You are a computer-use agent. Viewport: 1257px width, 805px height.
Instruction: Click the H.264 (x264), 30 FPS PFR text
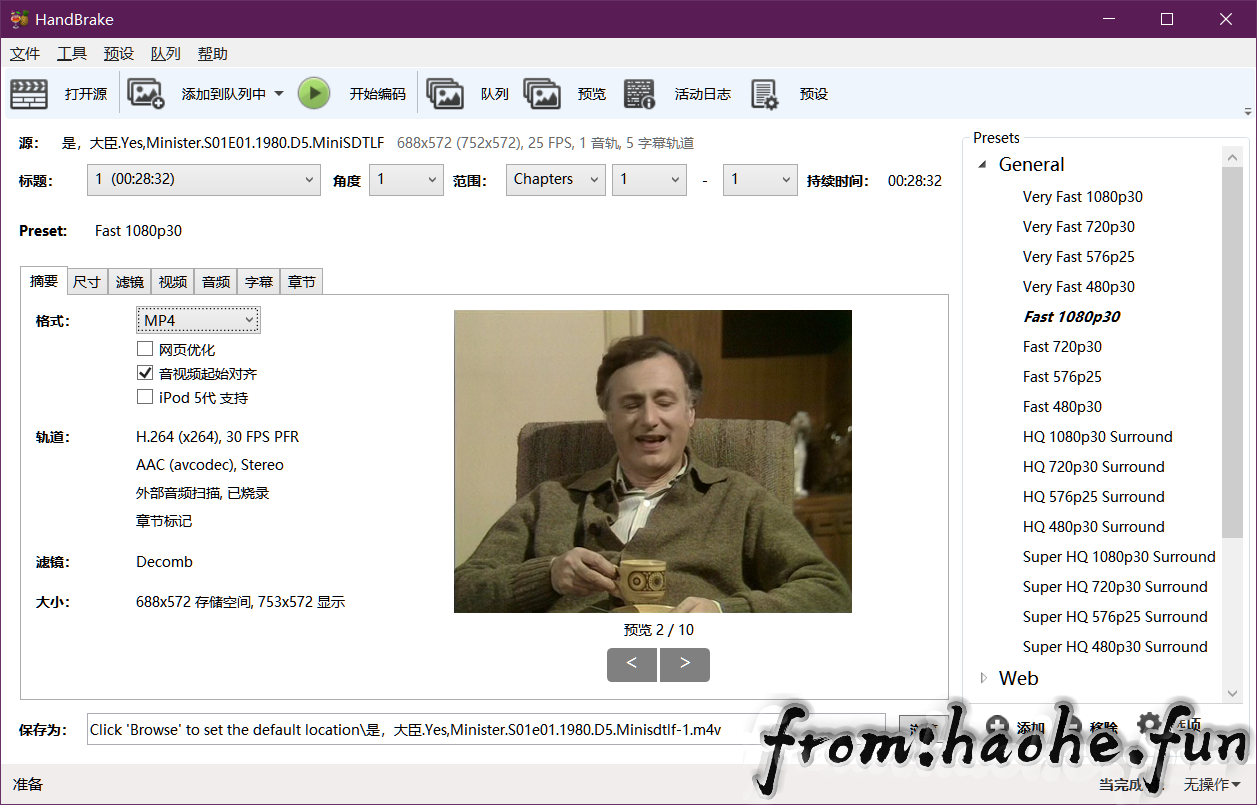pyautogui.click(x=217, y=437)
